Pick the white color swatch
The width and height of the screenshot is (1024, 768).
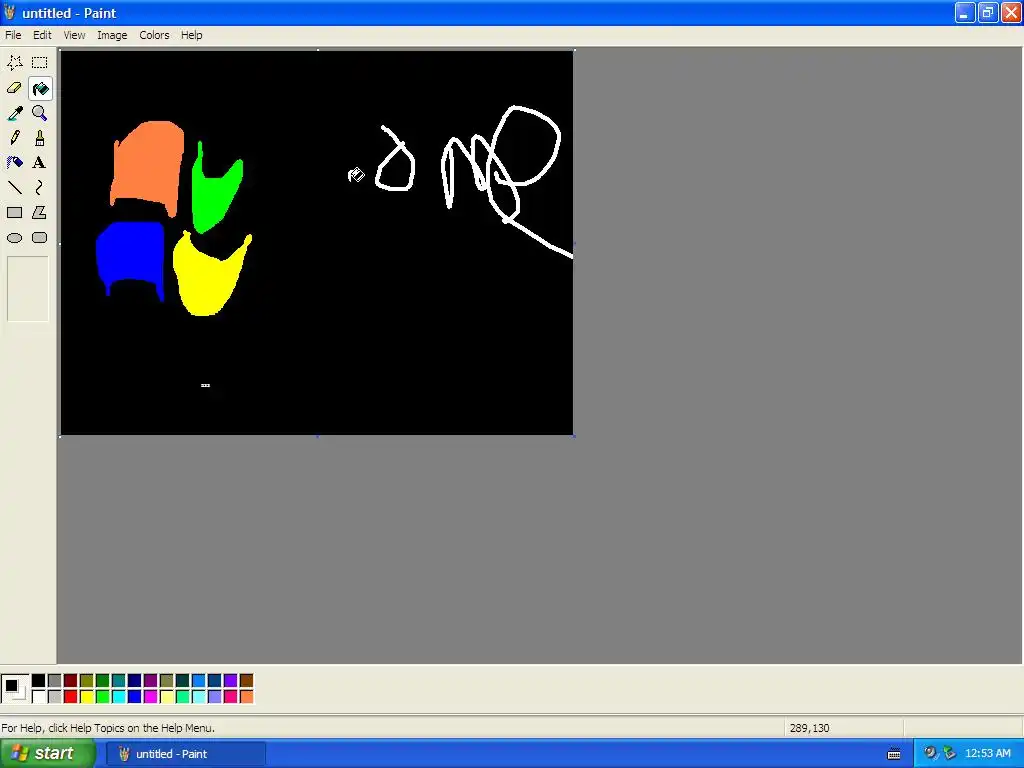pos(39,697)
